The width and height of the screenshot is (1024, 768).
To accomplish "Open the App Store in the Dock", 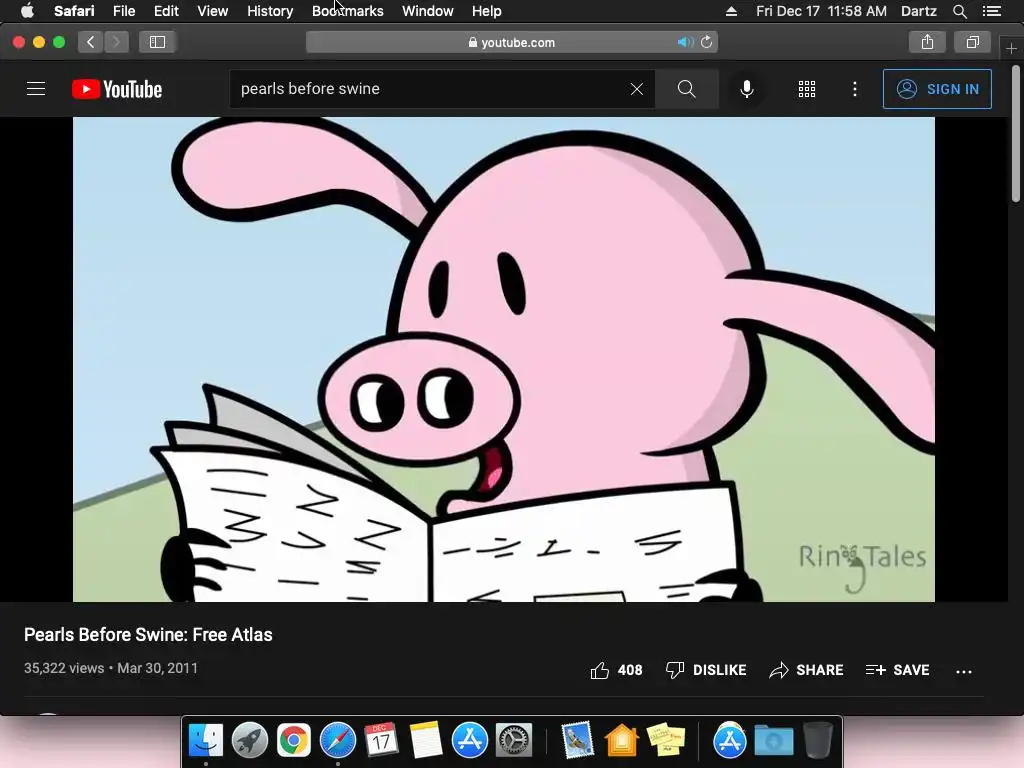I will coord(470,741).
